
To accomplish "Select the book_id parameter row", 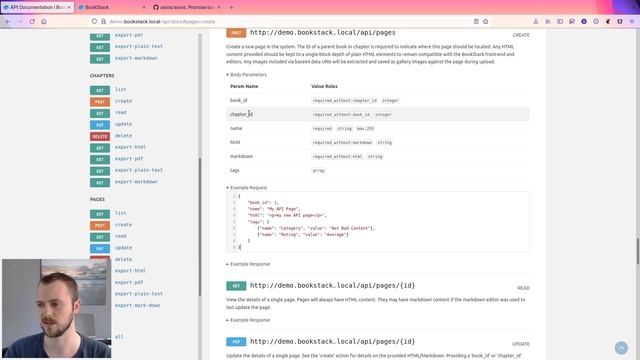I will pyautogui.click(x=378, y=100).
